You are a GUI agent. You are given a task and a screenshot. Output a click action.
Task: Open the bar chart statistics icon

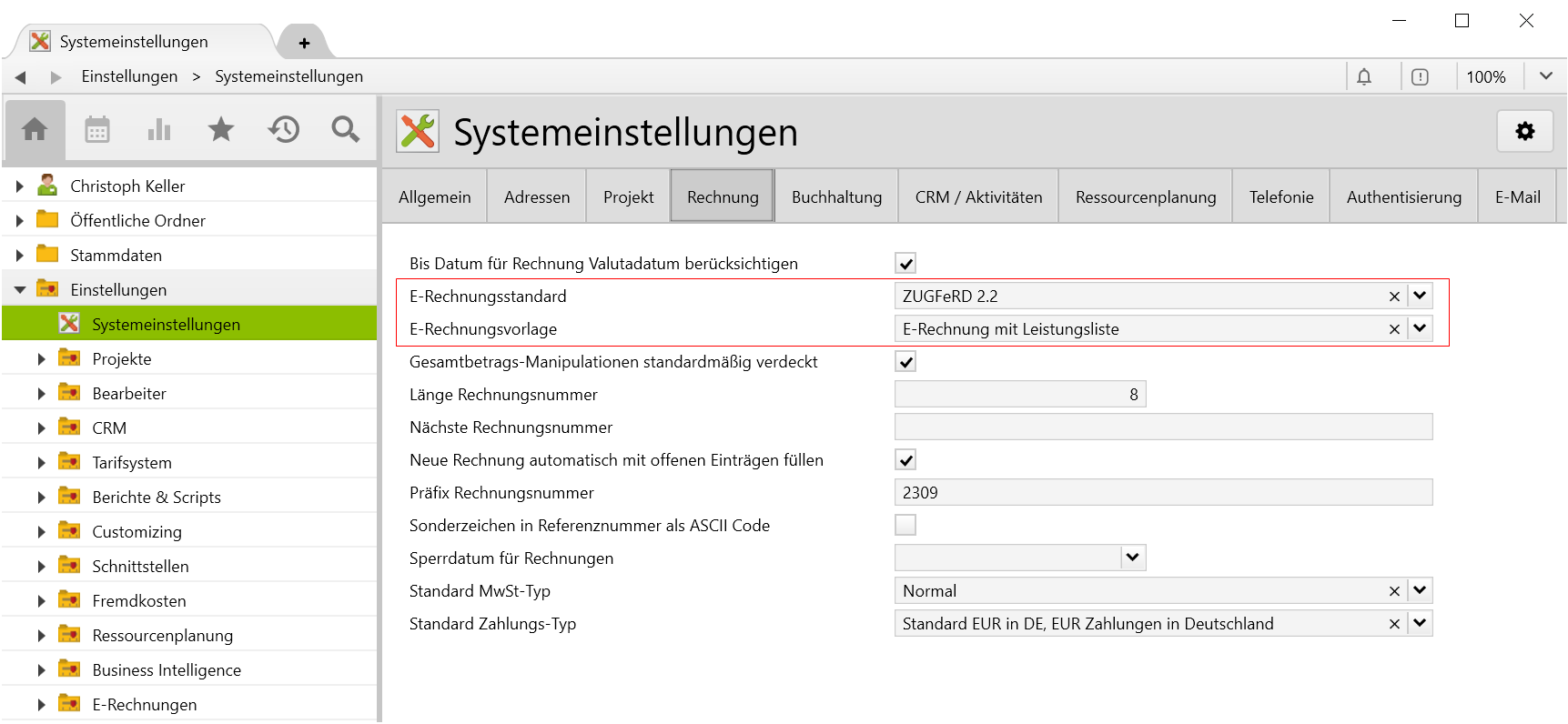159,130
